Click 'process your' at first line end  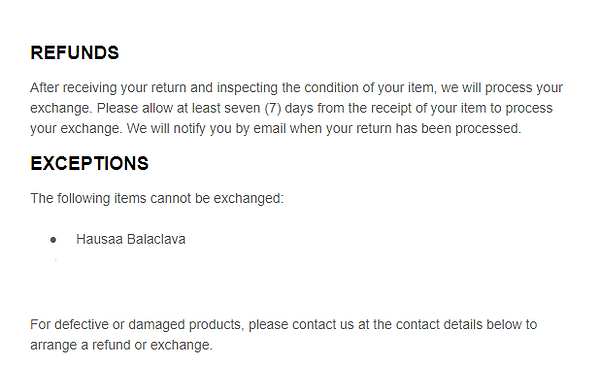click(x=524, y=88)
